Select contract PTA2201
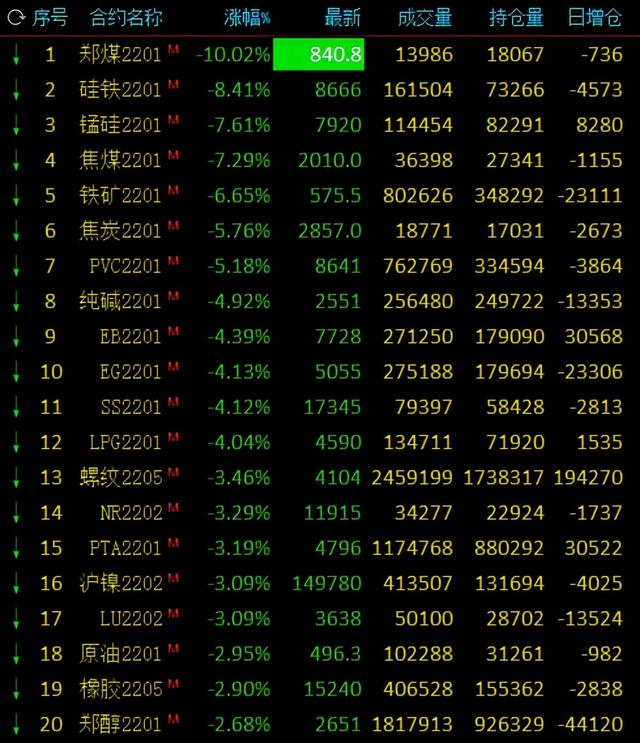 coord(126,548)
